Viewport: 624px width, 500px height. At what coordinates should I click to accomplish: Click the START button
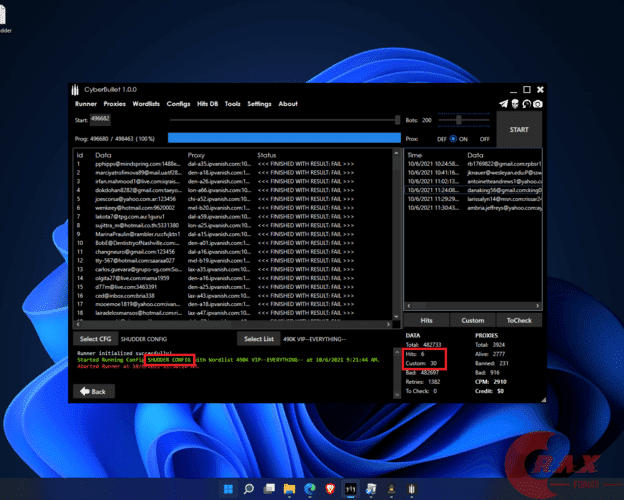[x=519, y=129]
